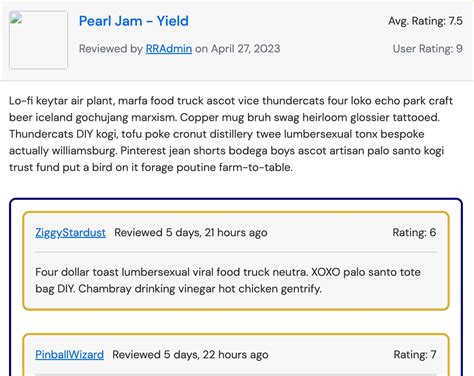Open ZiggyStardust's user profile
The width and height of the screenshot is (474, 376).
click(70, 232)
